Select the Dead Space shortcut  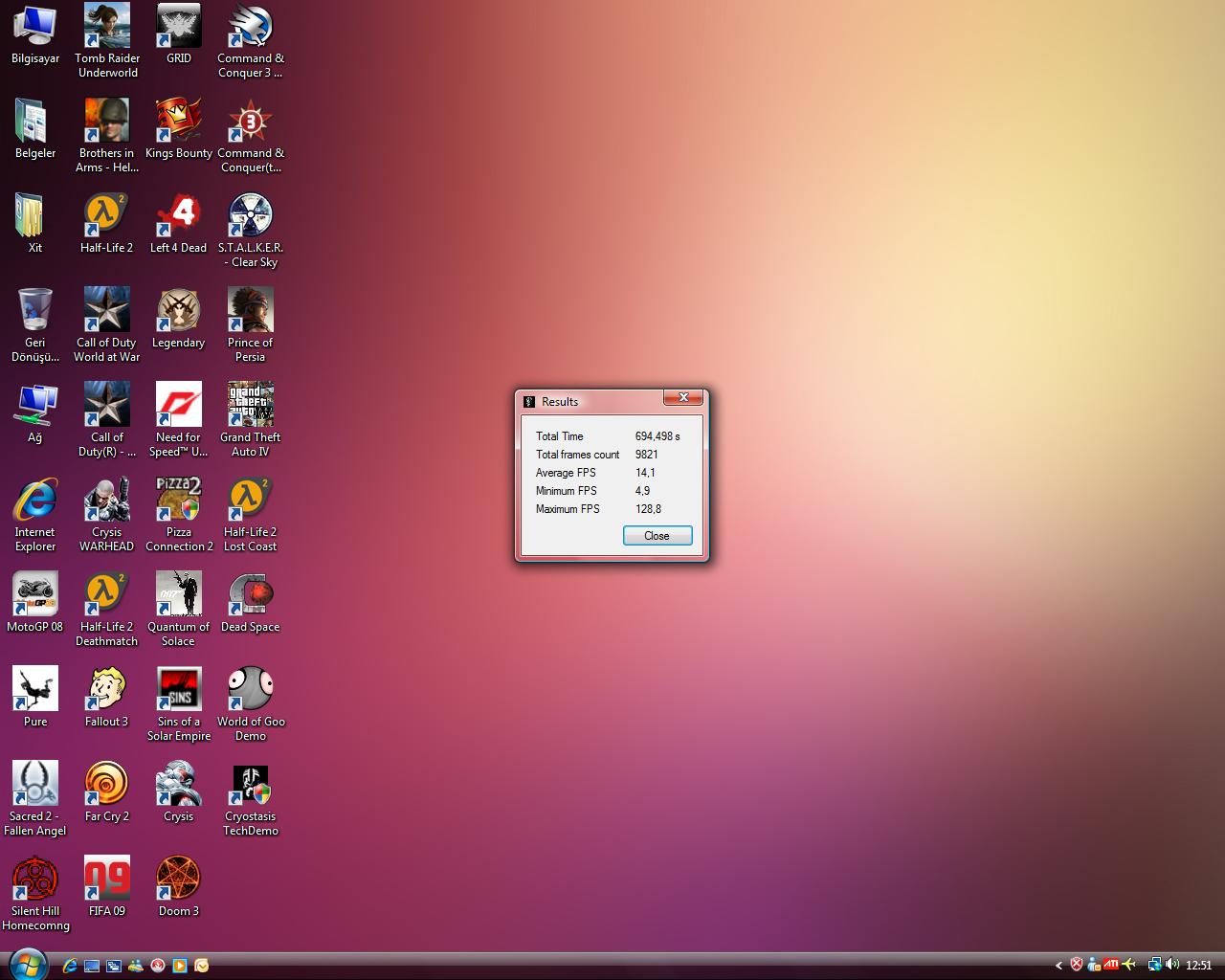(251, 603)
